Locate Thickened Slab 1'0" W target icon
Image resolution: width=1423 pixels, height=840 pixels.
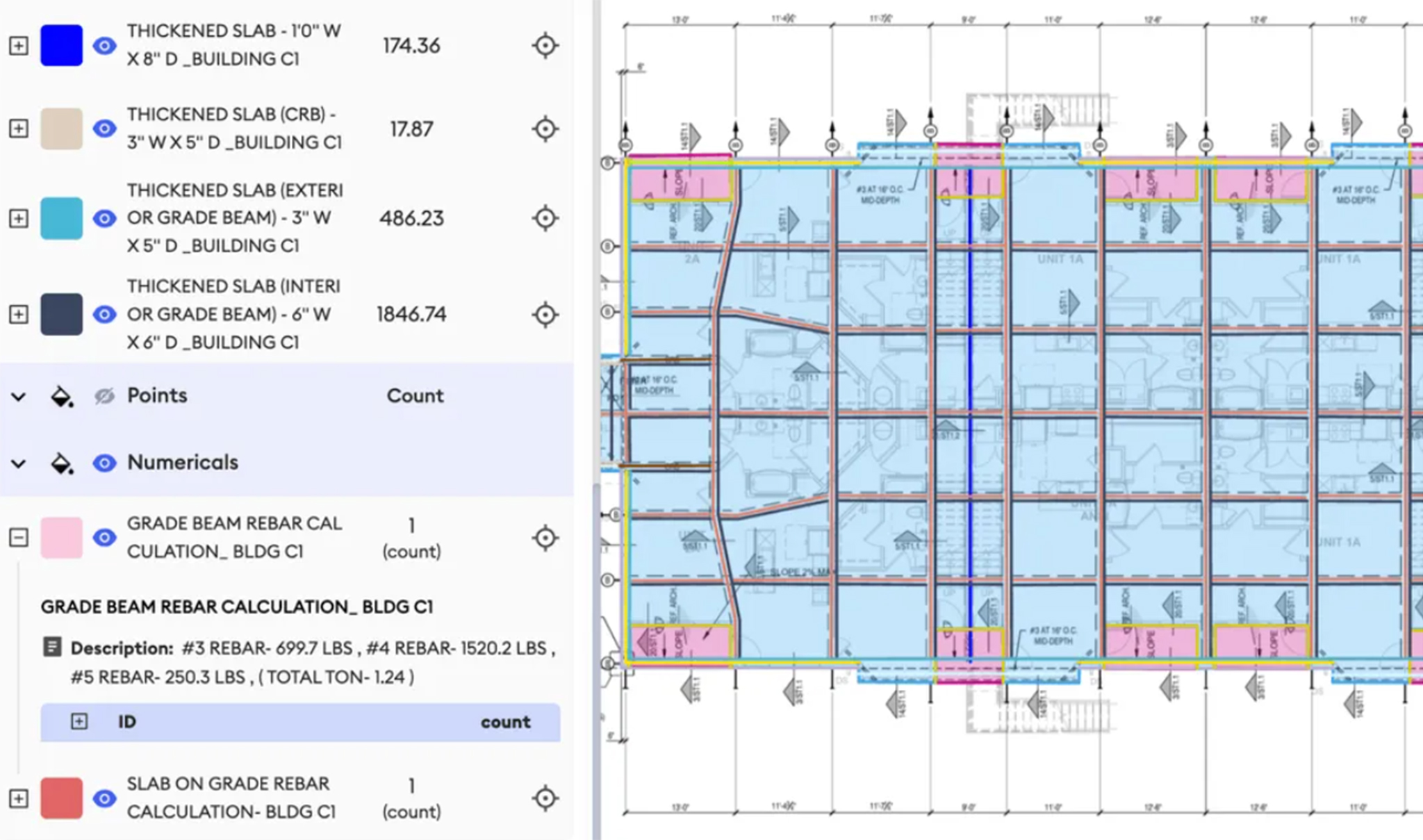tap(545, 46)
